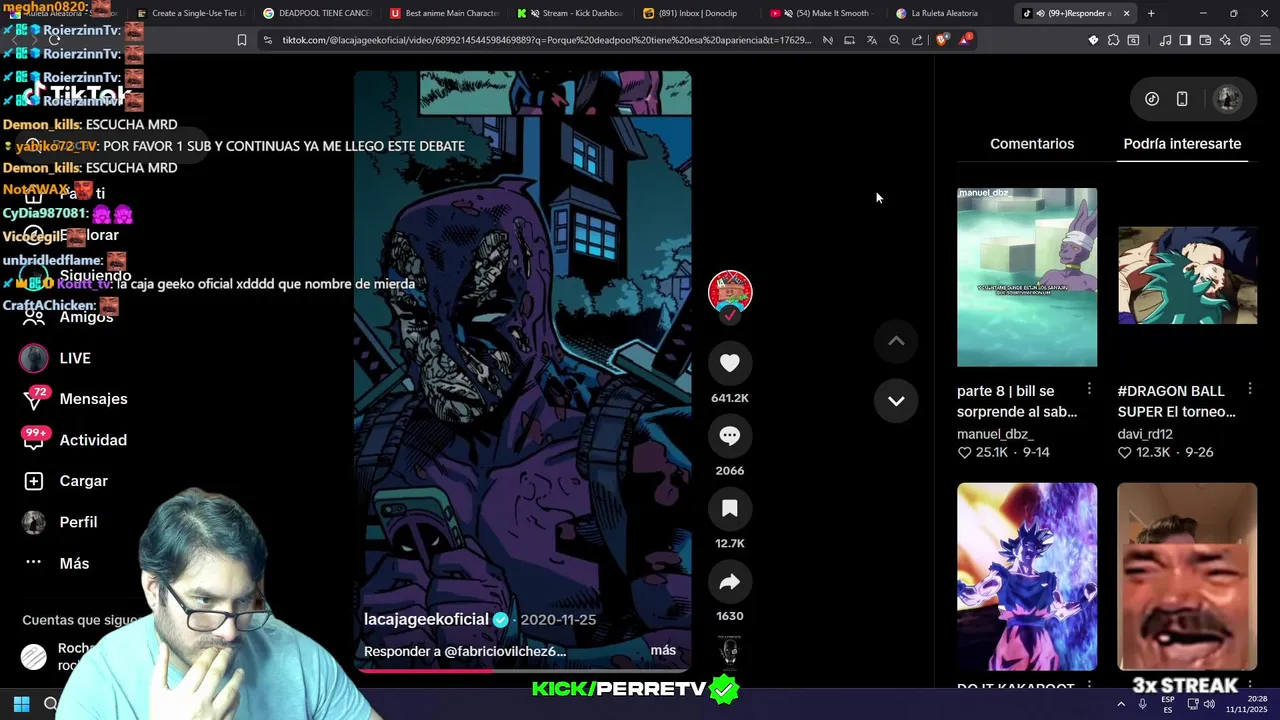Image resolution: width=1280 pixels, height=720 pixels.
Task: Close the TikTok Responder a tab
Action: tap(1126, 13)
